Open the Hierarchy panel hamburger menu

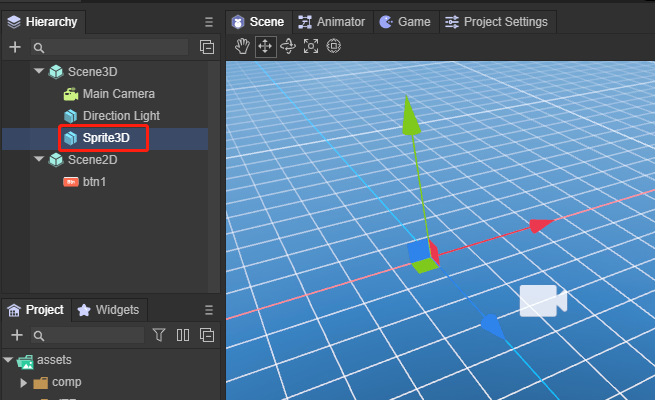pos(208,21)
